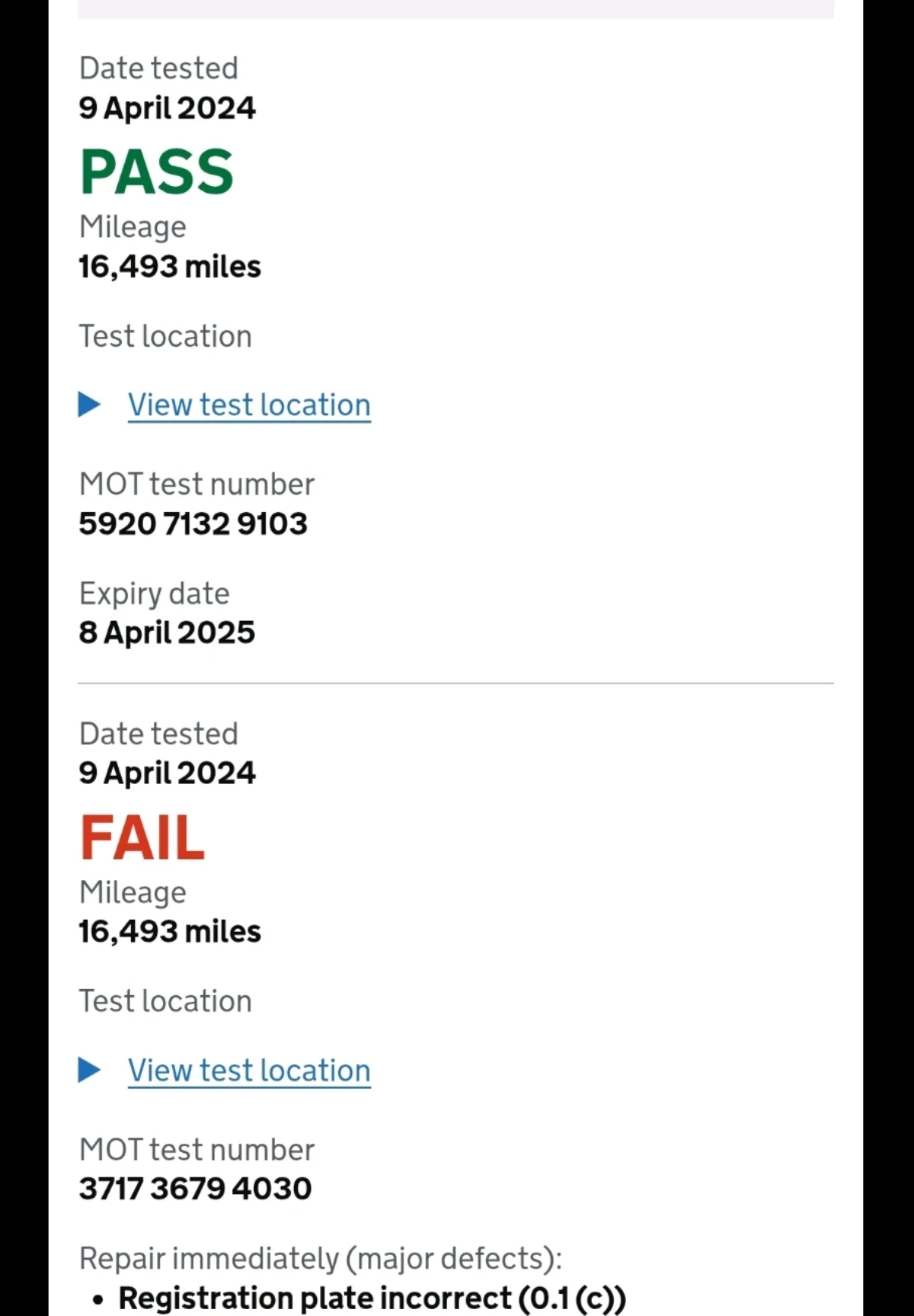Expand the failed test's location disclosure triangle
914x1316 pixels.
coord(90,1070)
